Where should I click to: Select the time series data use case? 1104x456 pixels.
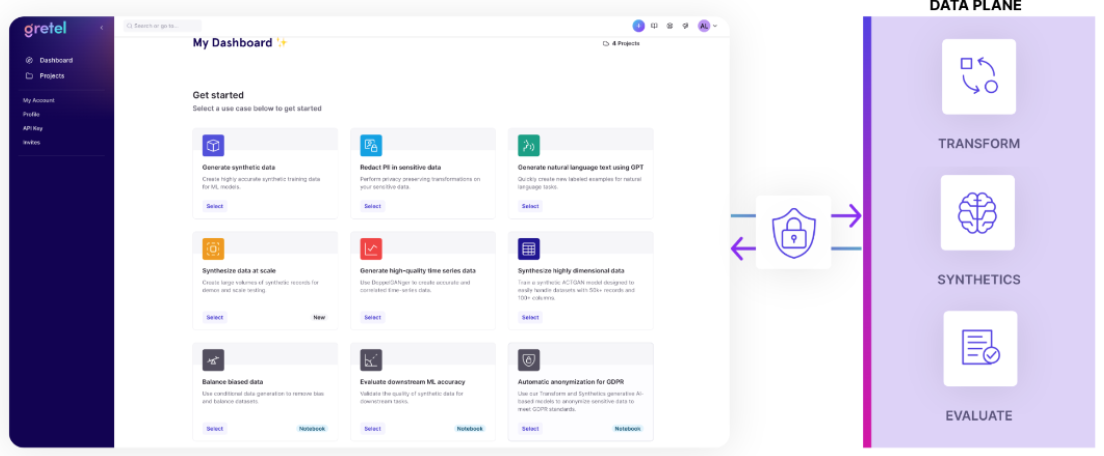[372, 317]
